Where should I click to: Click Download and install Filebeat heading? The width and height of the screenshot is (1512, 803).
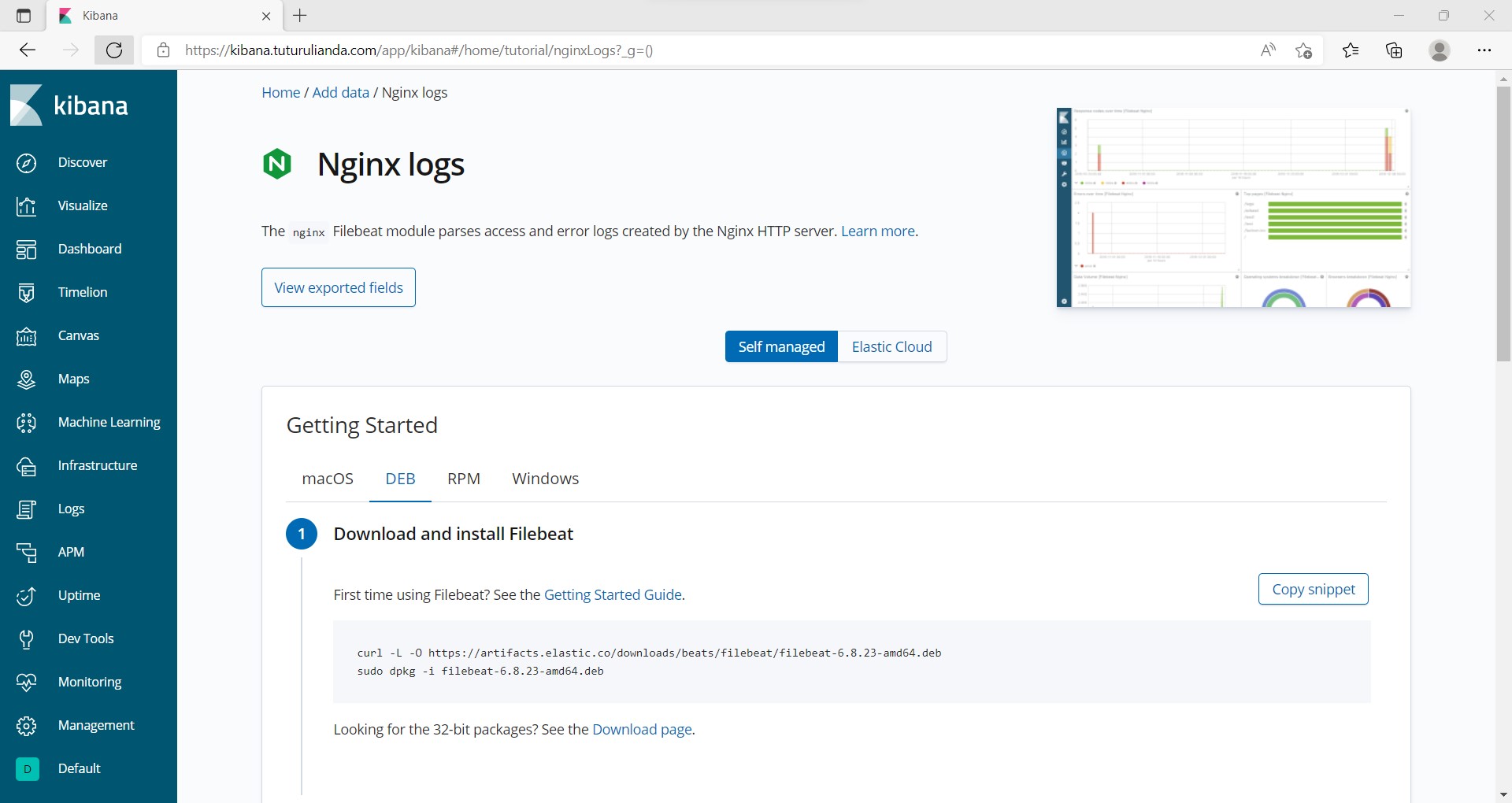[x=454, y=534]
